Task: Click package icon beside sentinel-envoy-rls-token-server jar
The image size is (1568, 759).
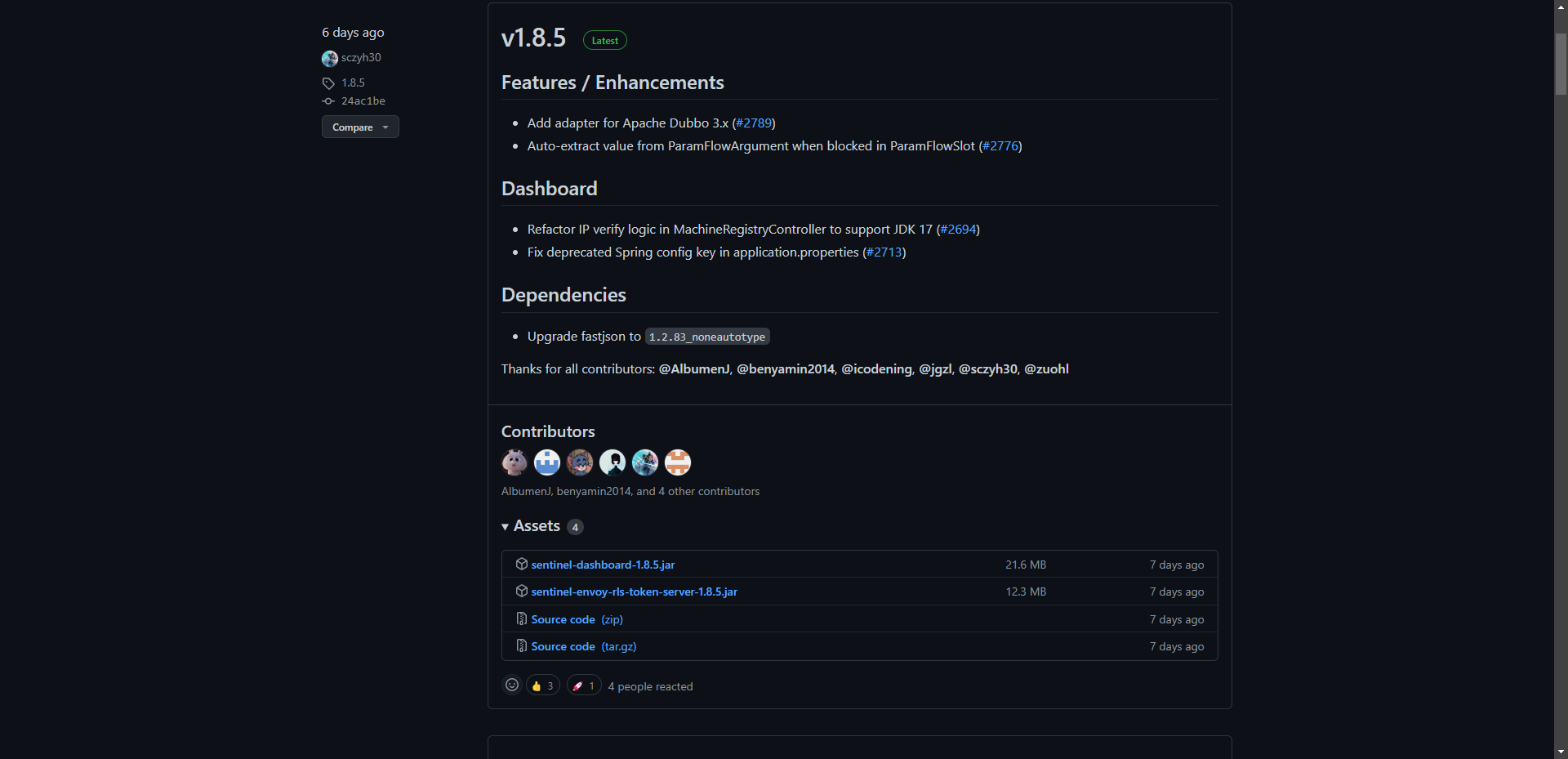Action: [x=522, y=591]
